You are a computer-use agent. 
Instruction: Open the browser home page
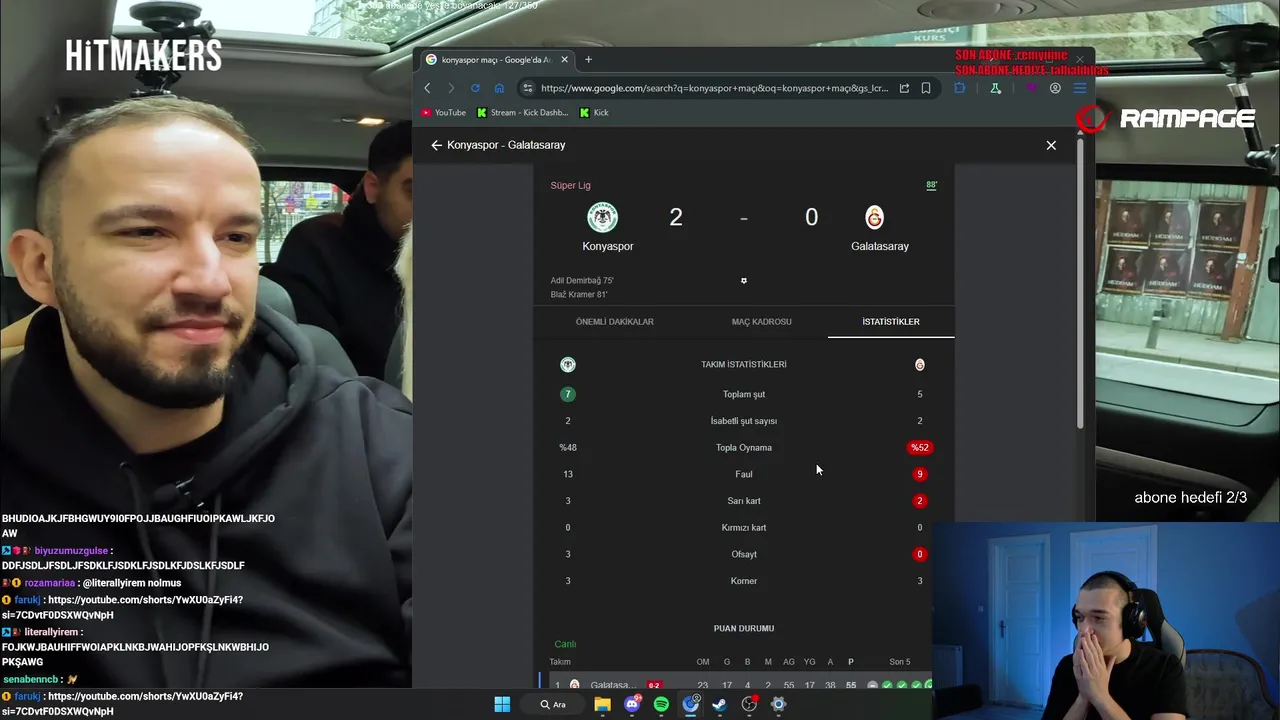tap(499, 88)
